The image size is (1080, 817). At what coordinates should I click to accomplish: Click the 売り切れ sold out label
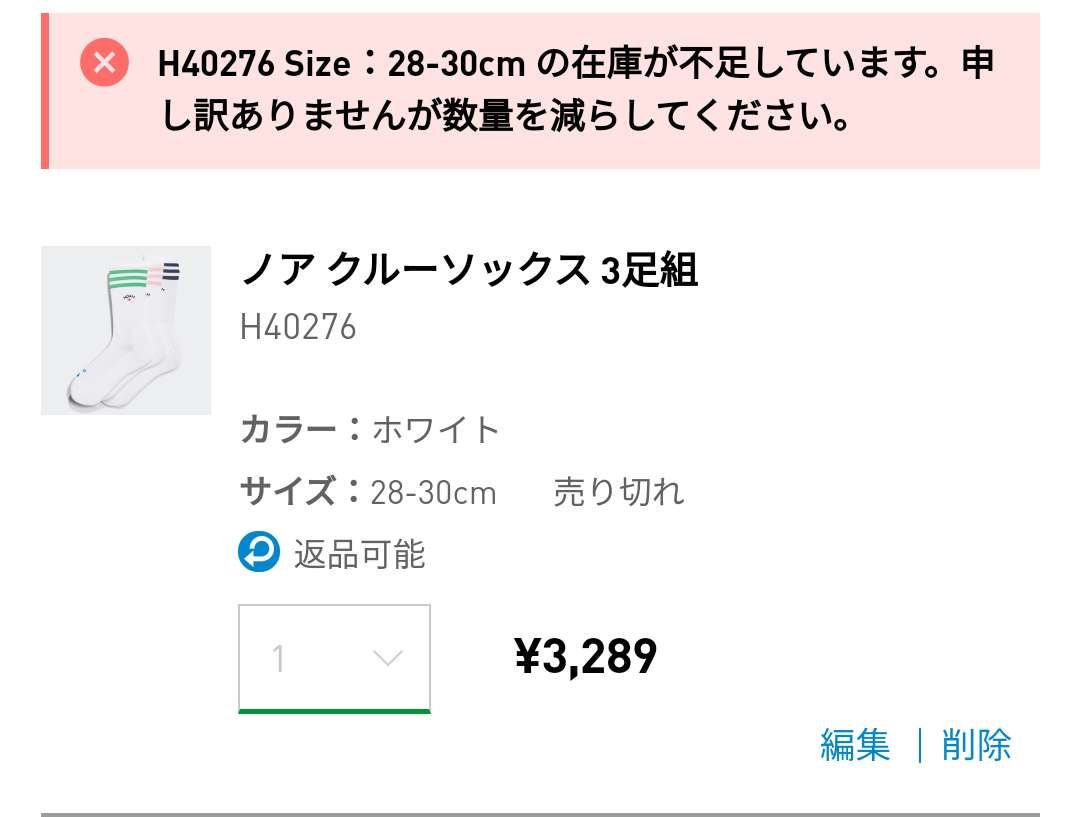tap(619, 492)
